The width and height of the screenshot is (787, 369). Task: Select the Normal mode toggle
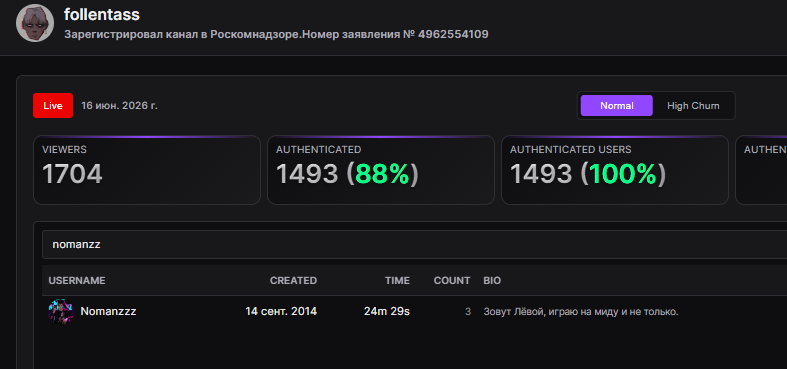coord(616,106)
